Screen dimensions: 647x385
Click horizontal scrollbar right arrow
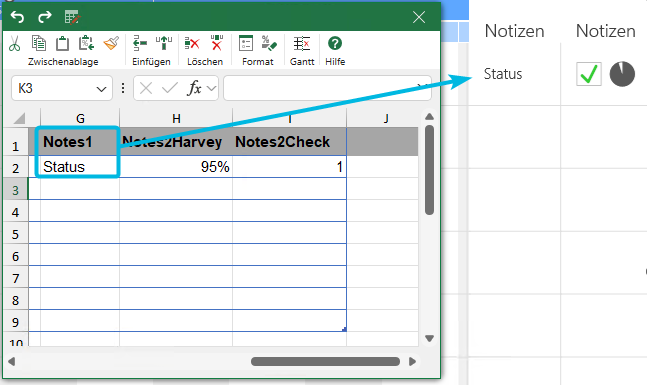[412, 361]
